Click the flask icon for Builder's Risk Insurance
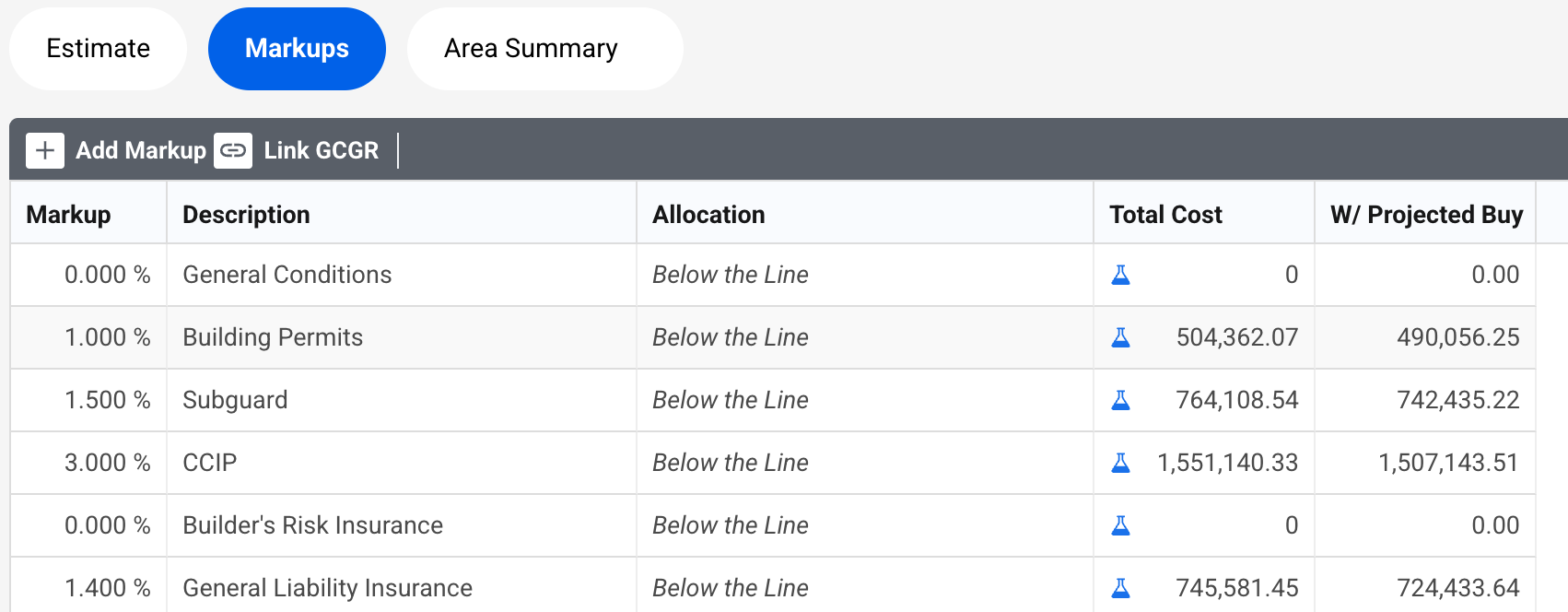1568x612 pixels. [1120, 525]
